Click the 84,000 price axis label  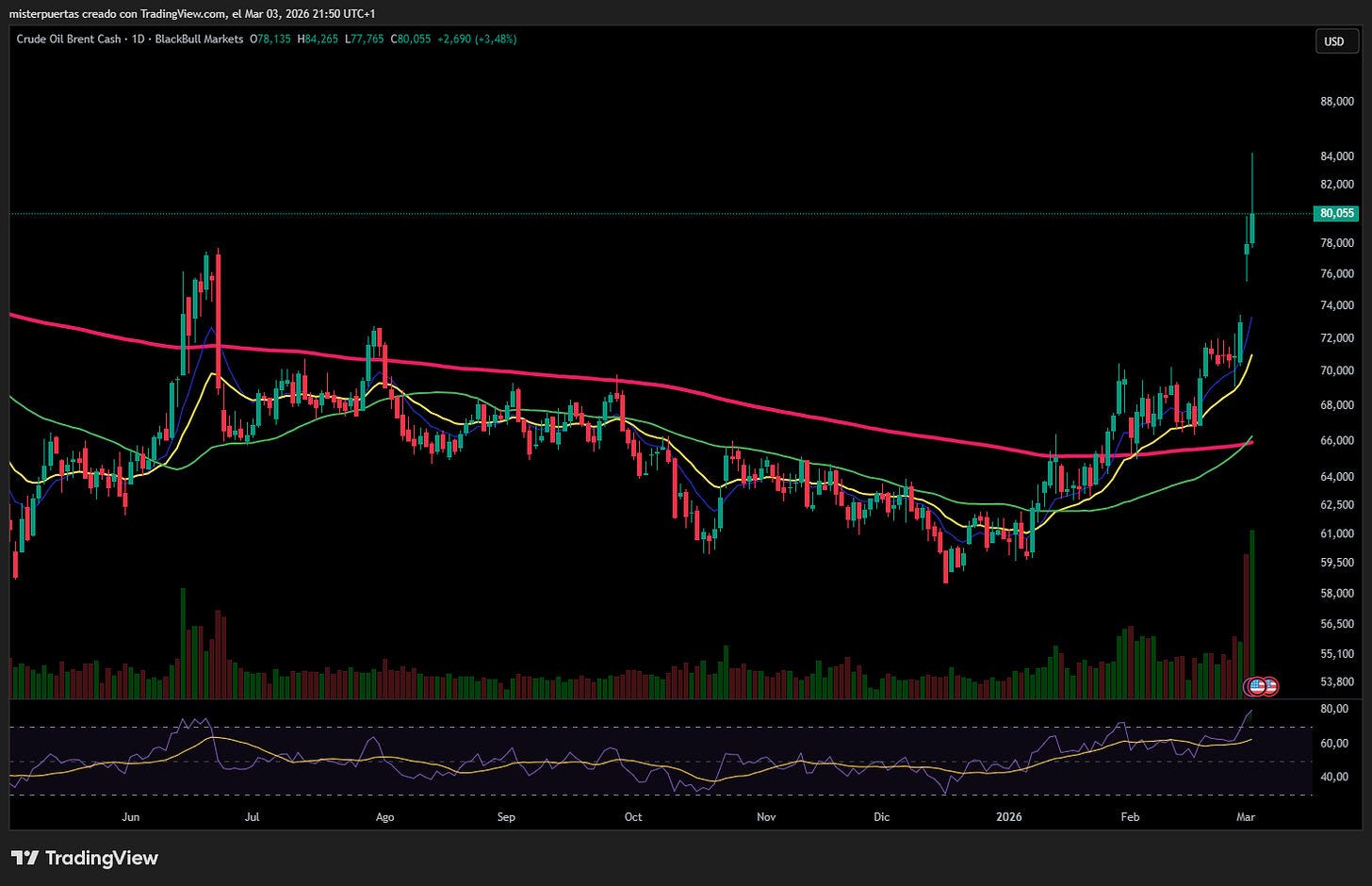pos(1337,156)
